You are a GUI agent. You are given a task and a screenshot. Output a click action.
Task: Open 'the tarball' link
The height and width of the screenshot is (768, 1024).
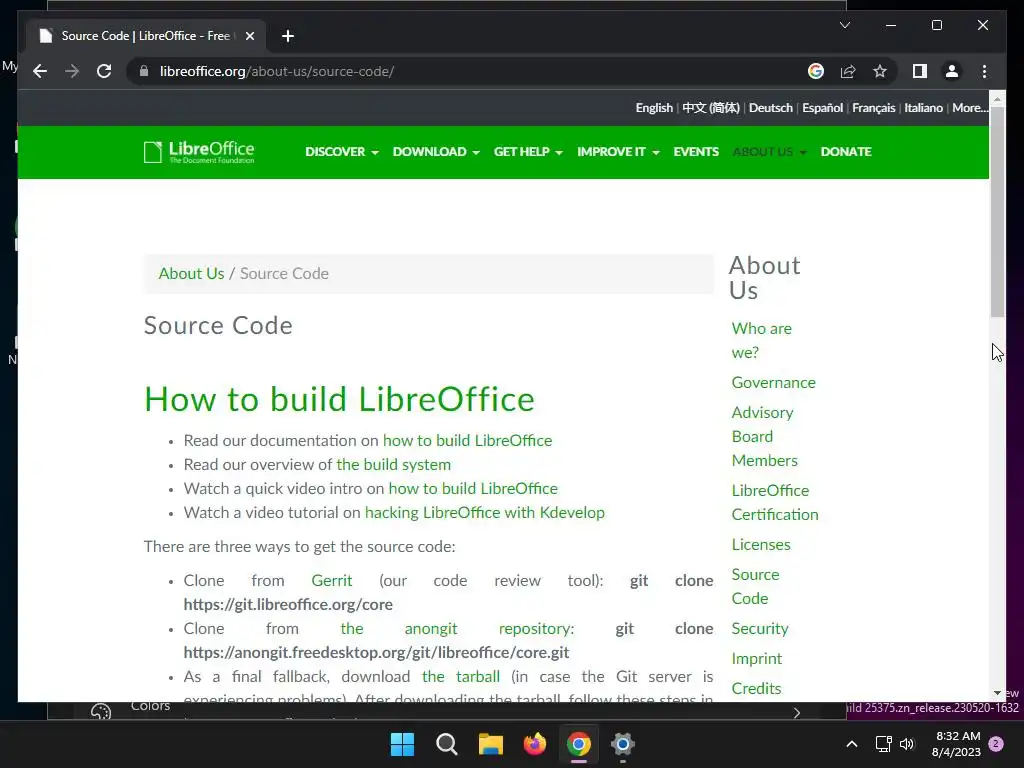[461, 677]
